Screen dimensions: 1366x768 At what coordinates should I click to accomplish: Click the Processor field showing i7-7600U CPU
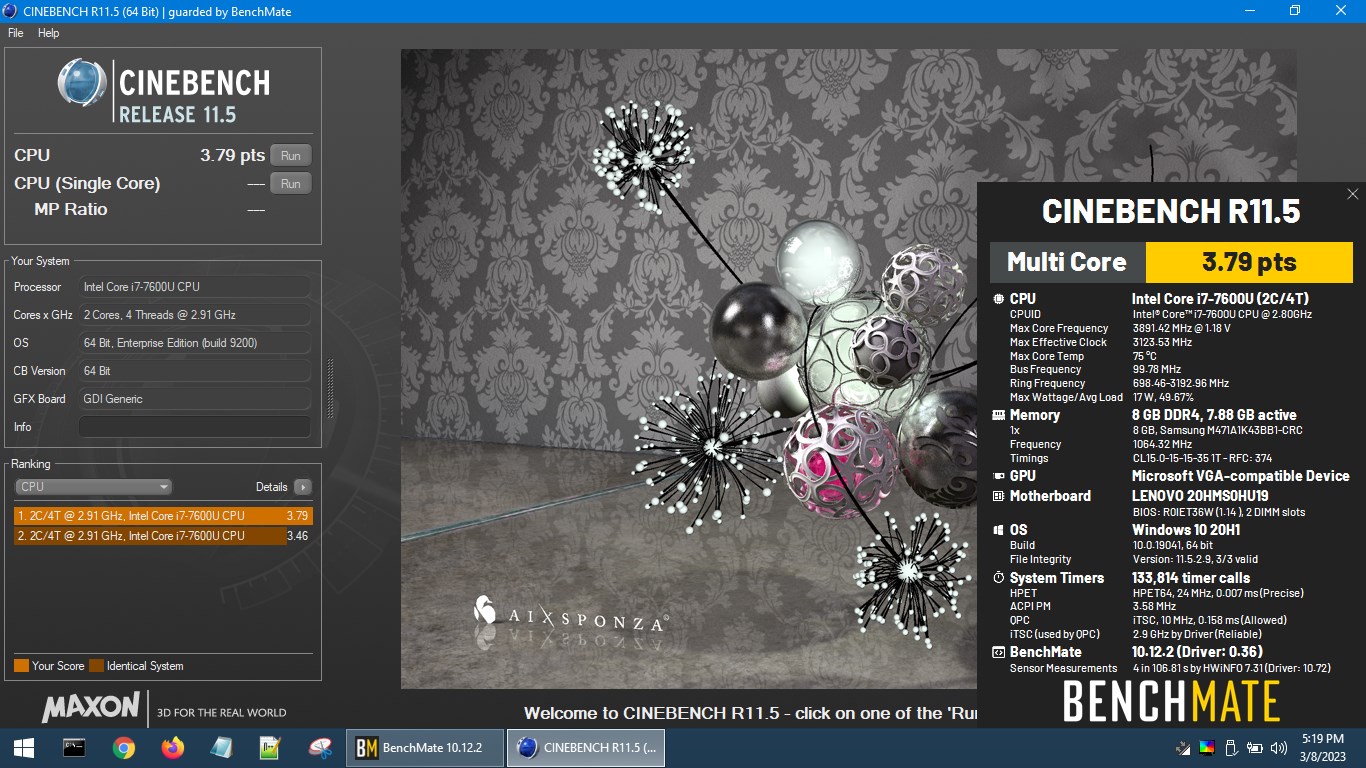(194, 287)
